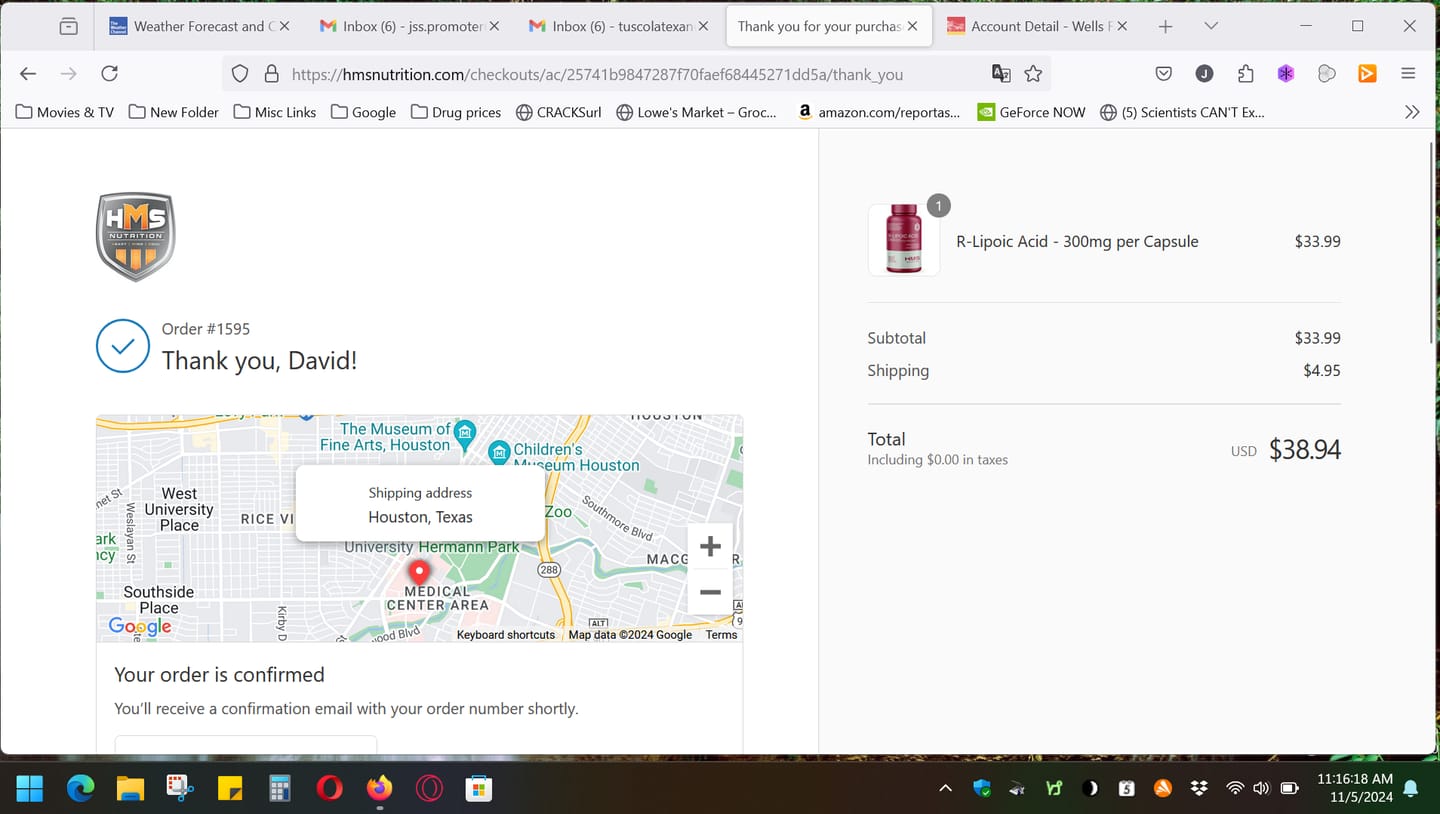Click the red map location pin
Viewport: 1440px width, 814px height.
pos(420,573)
